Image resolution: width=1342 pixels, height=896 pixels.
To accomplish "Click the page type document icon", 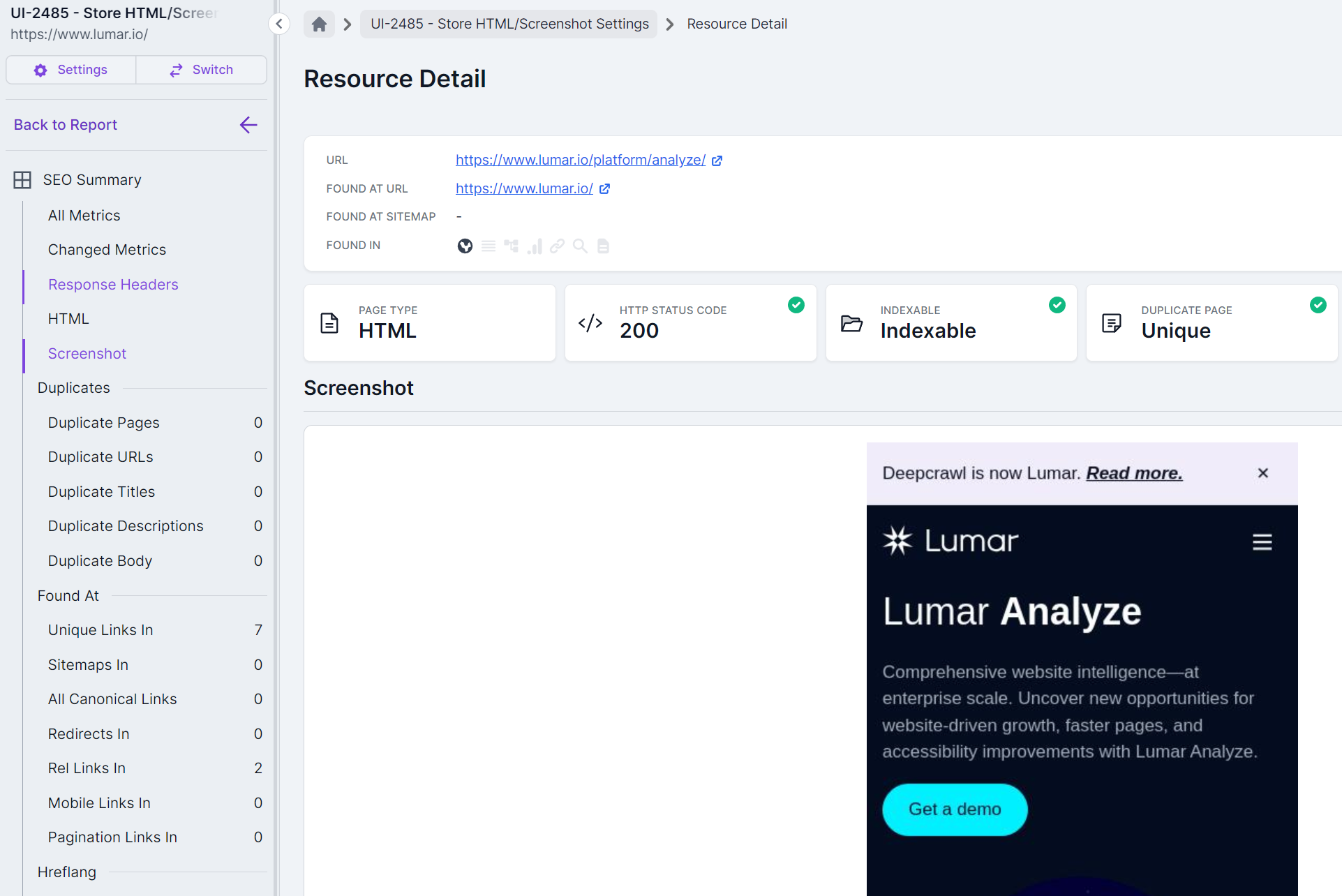I will 329,323.
